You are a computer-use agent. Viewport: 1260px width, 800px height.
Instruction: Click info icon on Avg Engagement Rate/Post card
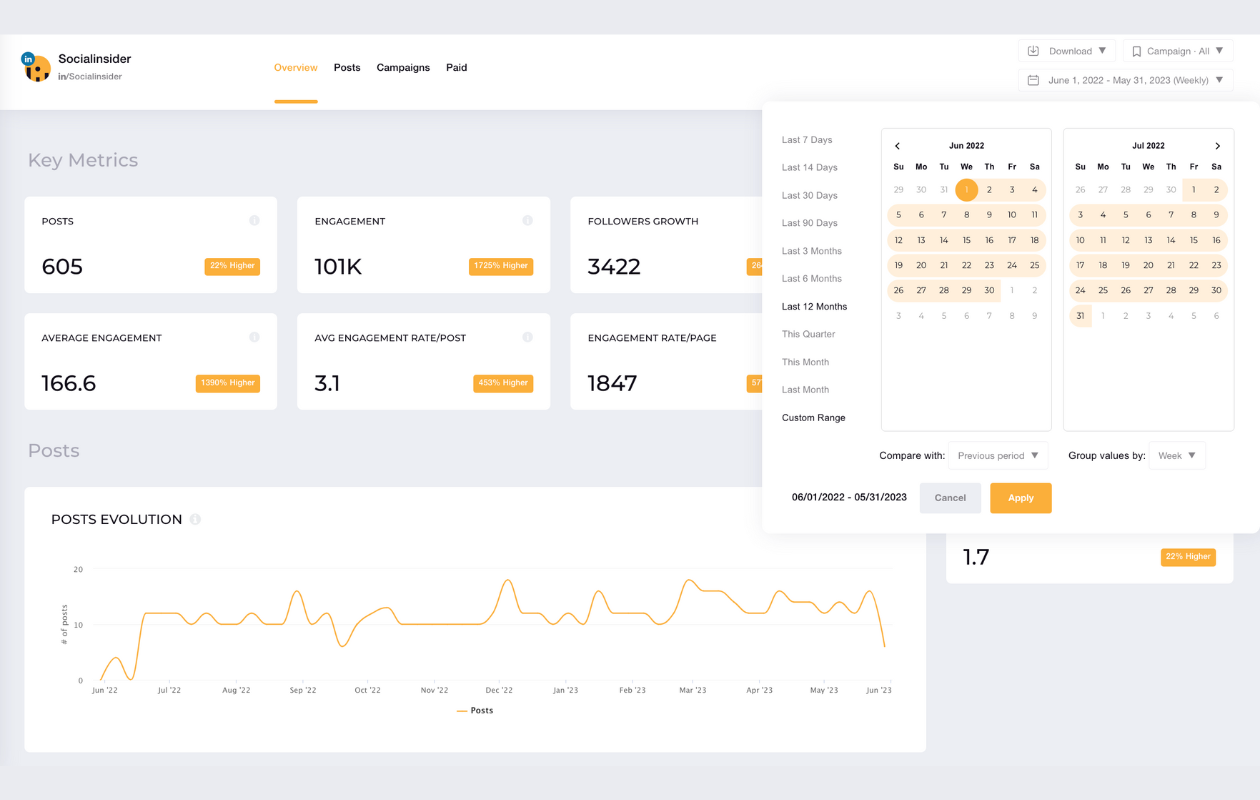[527, 338]
